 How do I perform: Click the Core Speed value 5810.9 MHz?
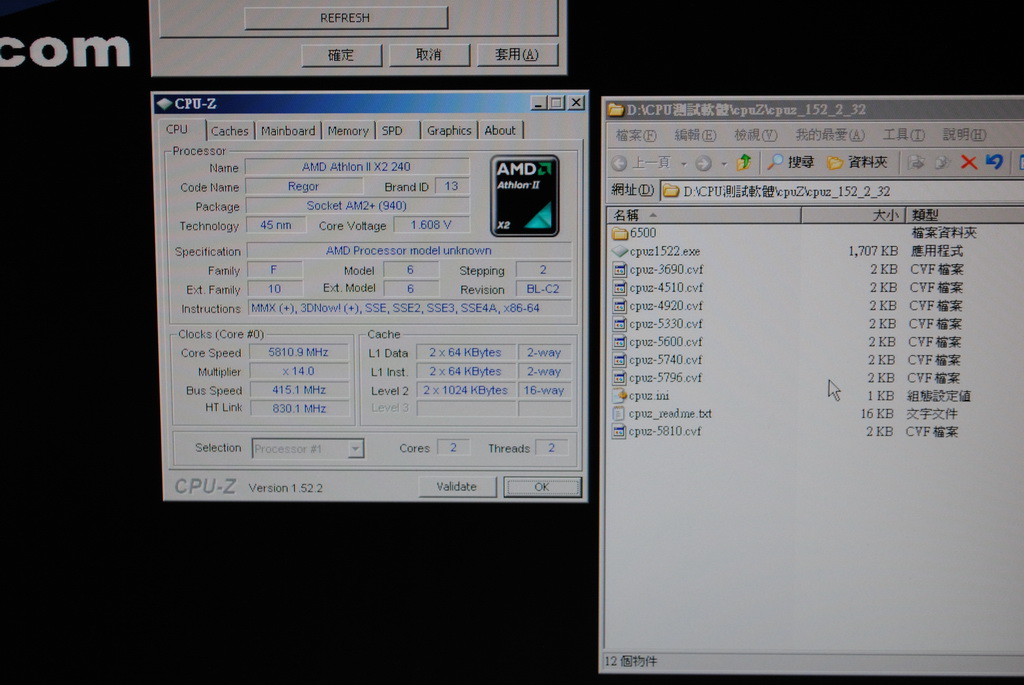[298, 353]
